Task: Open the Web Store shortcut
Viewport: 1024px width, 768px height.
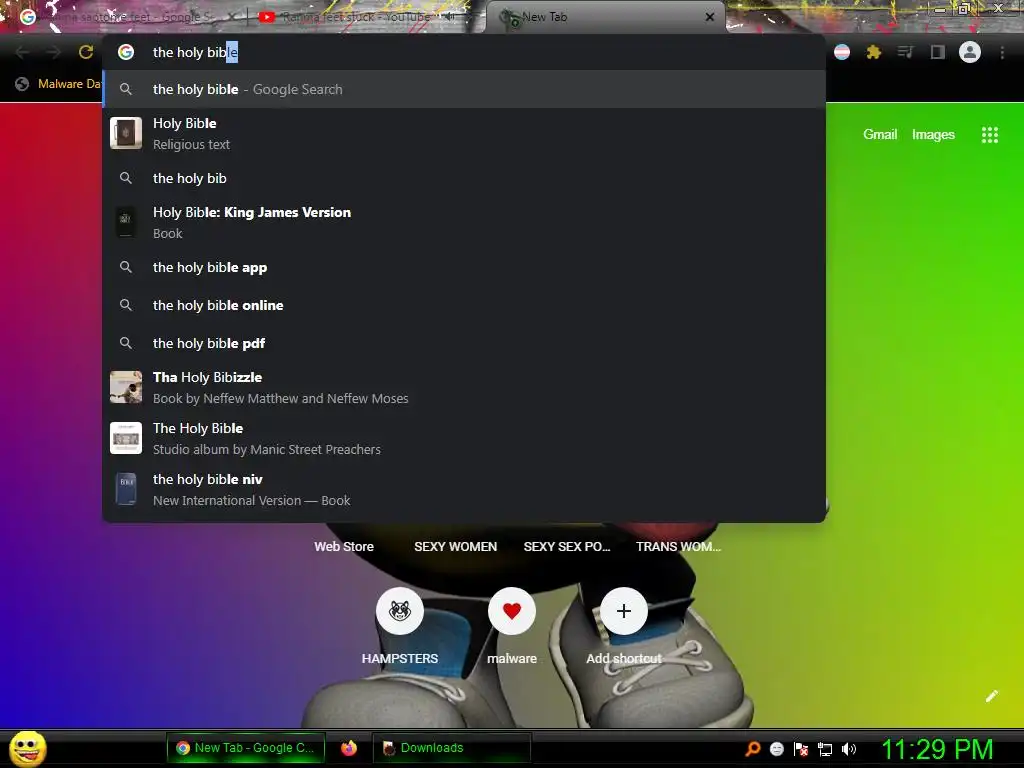Action: [344, 547]
